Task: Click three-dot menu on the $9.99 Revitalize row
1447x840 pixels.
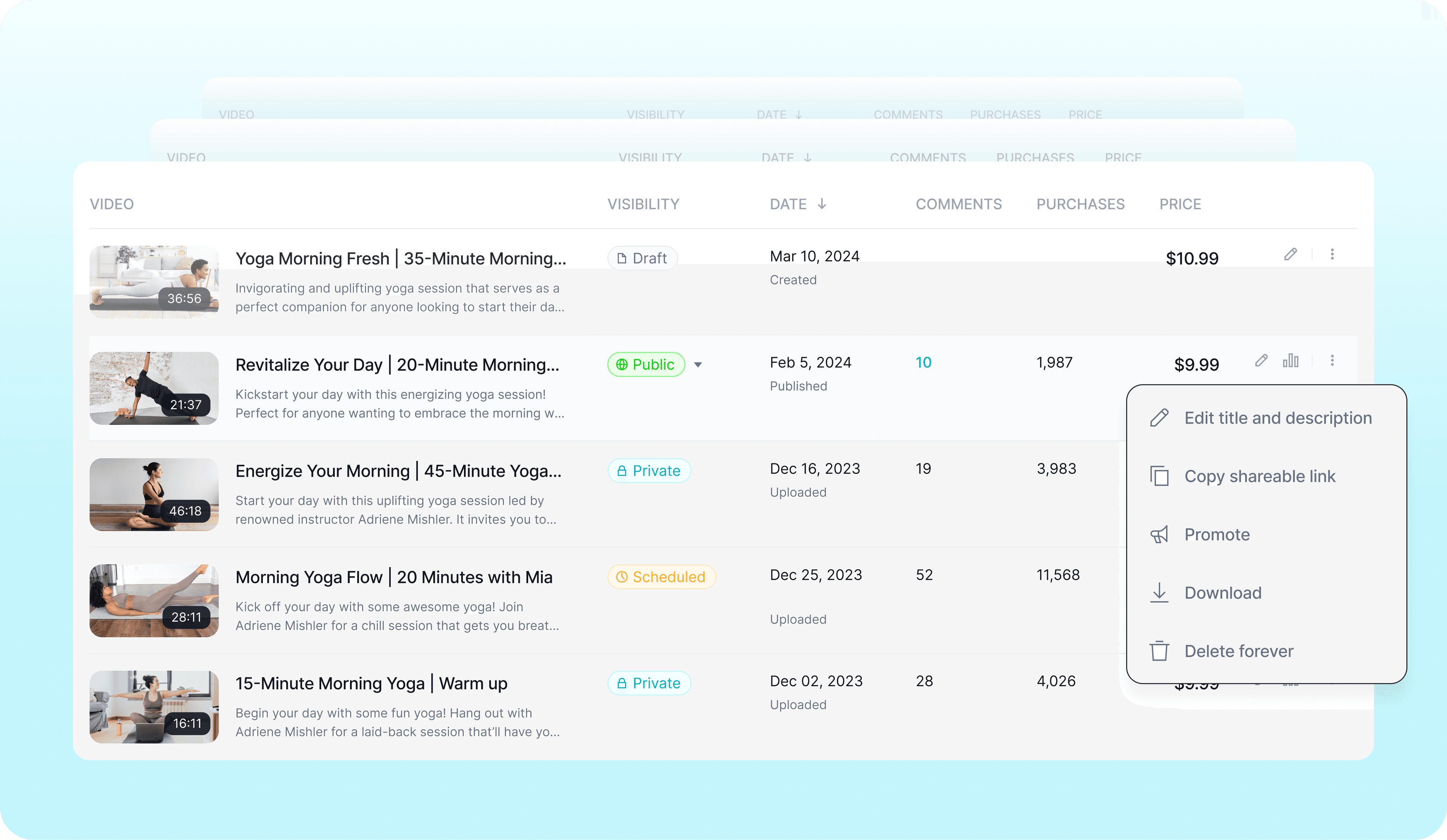Action: [1332, 361]
